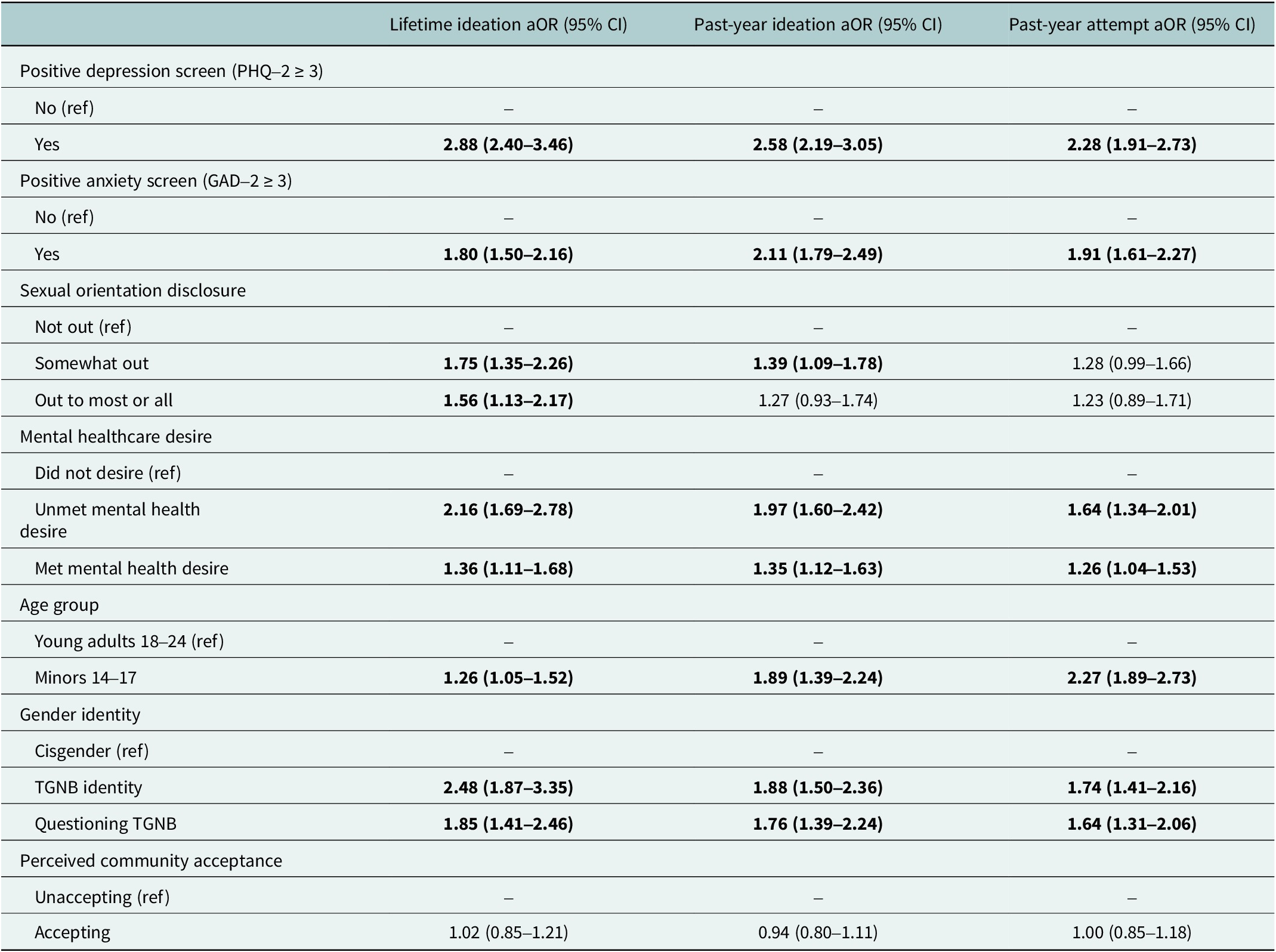Click the Sexual orientation disclosure heading

point(132,290)
